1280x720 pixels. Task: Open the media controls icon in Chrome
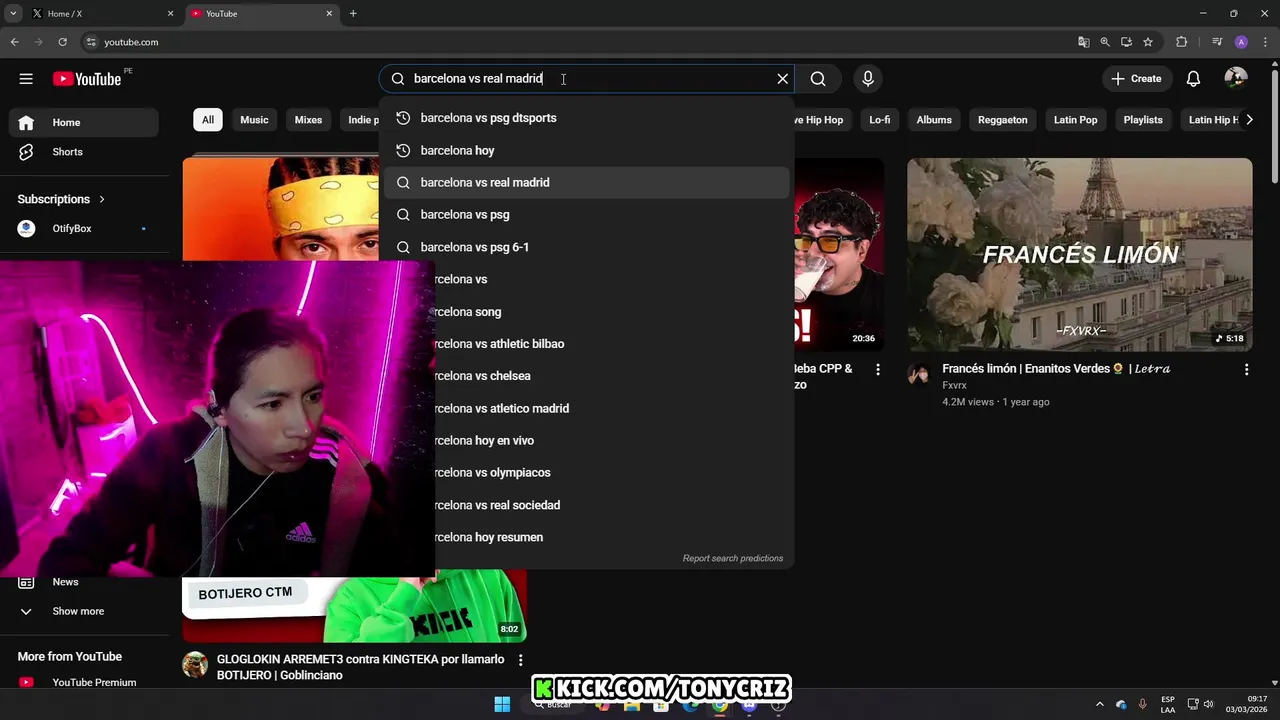[x=1217, y=42]
